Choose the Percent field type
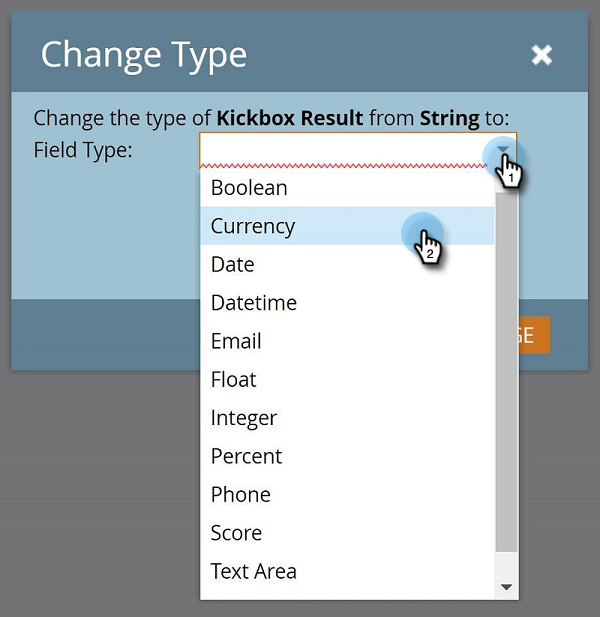 [247, 456]
